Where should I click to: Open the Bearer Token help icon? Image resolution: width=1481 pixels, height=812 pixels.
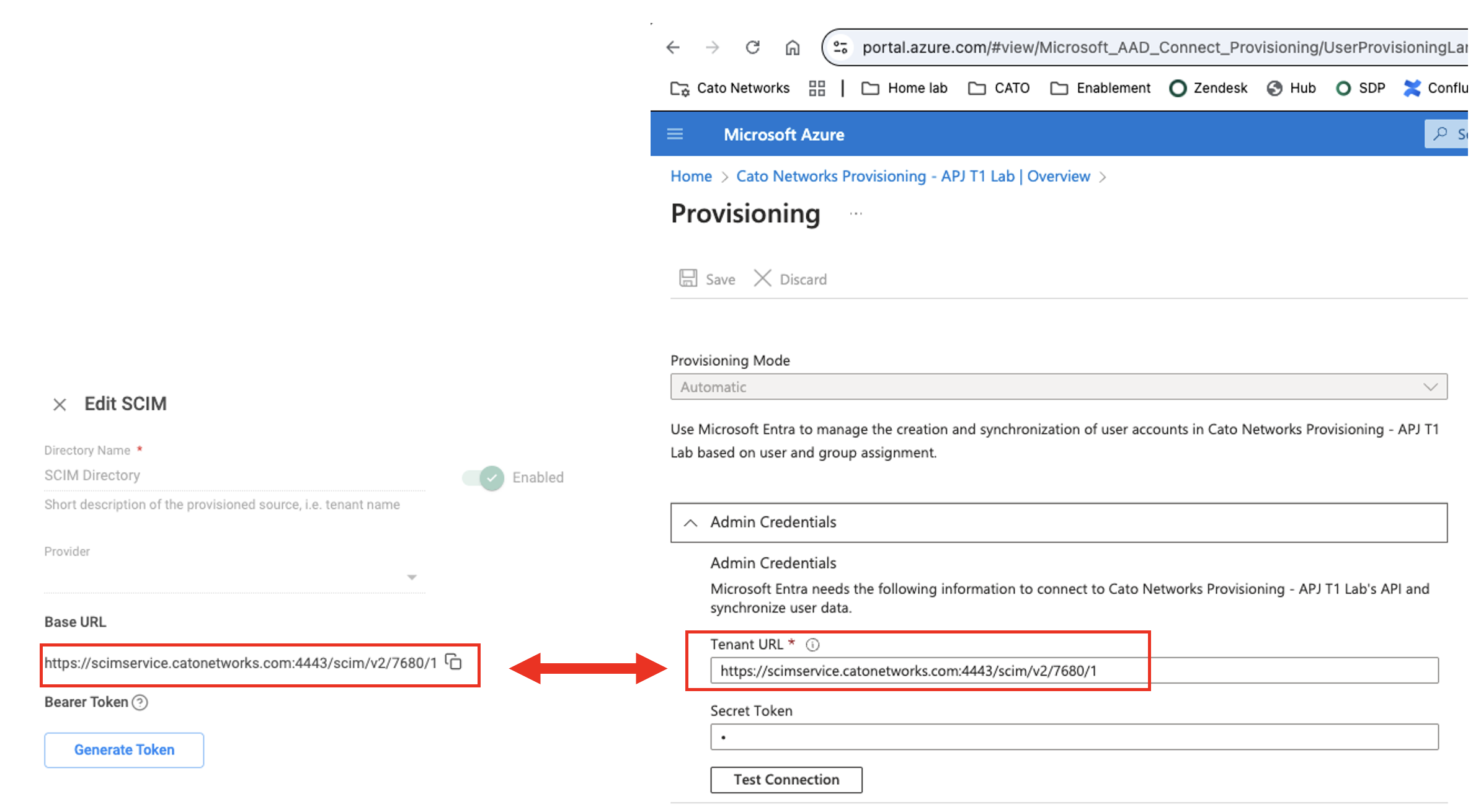[140, 702]
